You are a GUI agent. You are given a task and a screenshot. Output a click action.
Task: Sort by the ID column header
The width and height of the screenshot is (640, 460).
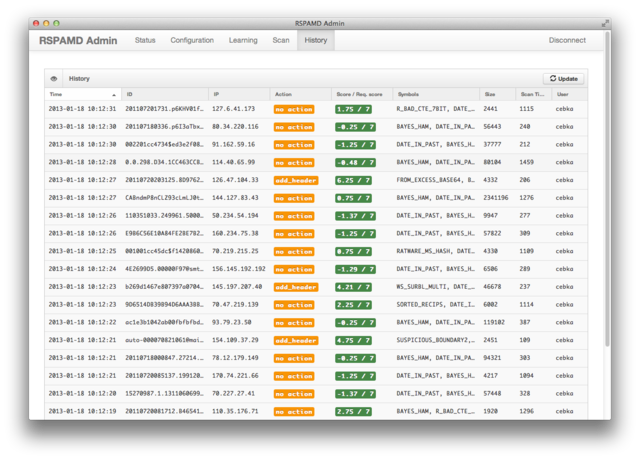[x=165, y=94]
